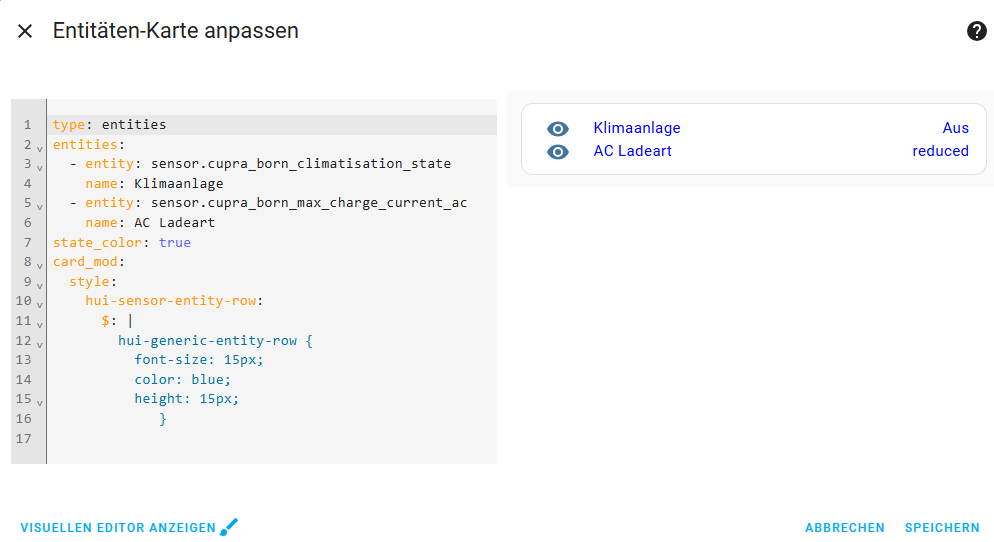The image size is (994, 542).
Task: Fold the CSS rule at line 12
Action: (39, 343)
